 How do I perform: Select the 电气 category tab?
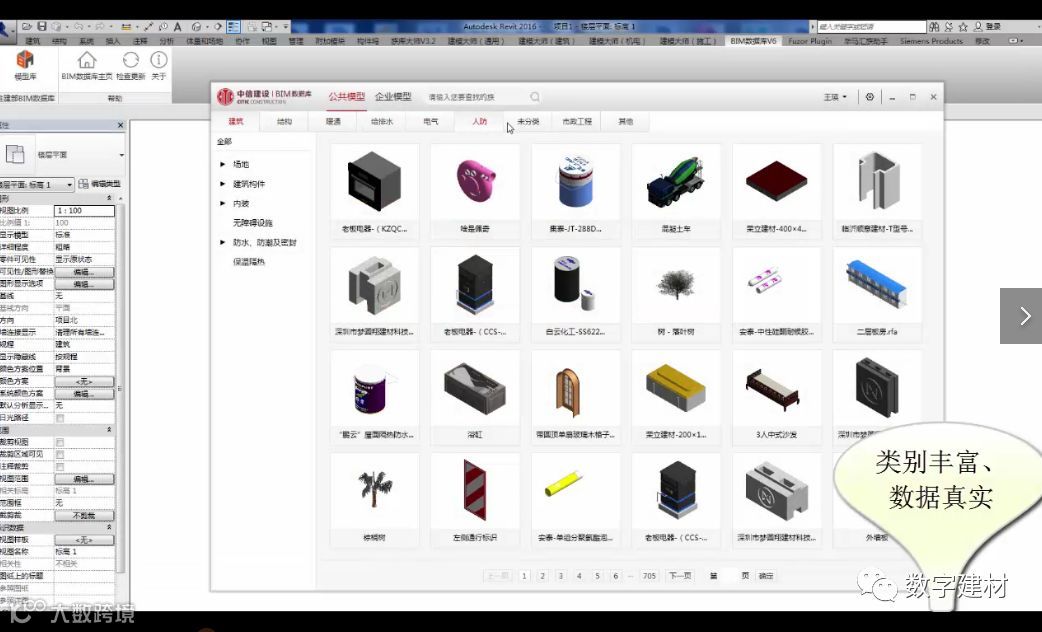coord(431,122)
